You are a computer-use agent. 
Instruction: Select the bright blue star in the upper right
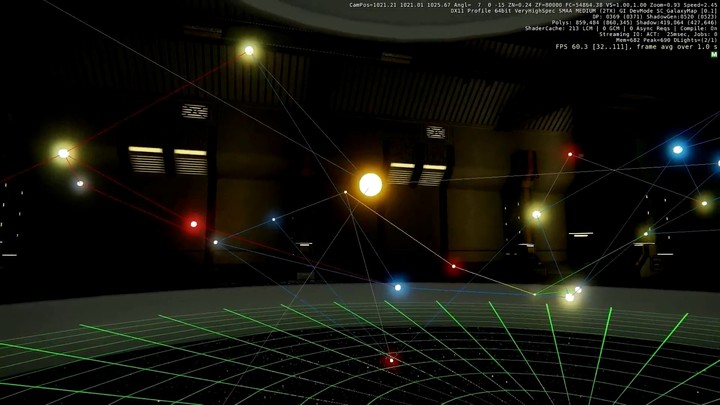pos(678,150)
